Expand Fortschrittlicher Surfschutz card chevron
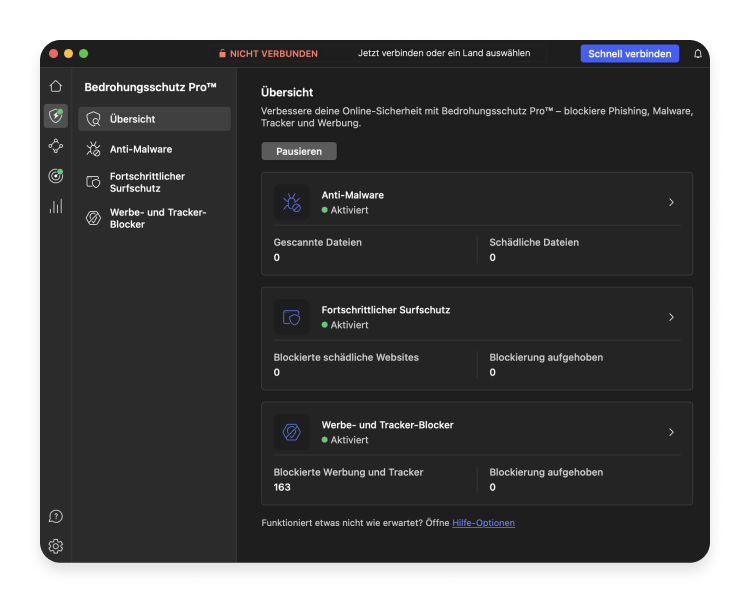The height and width of the screenshot is (603, 750). point(671,317)
